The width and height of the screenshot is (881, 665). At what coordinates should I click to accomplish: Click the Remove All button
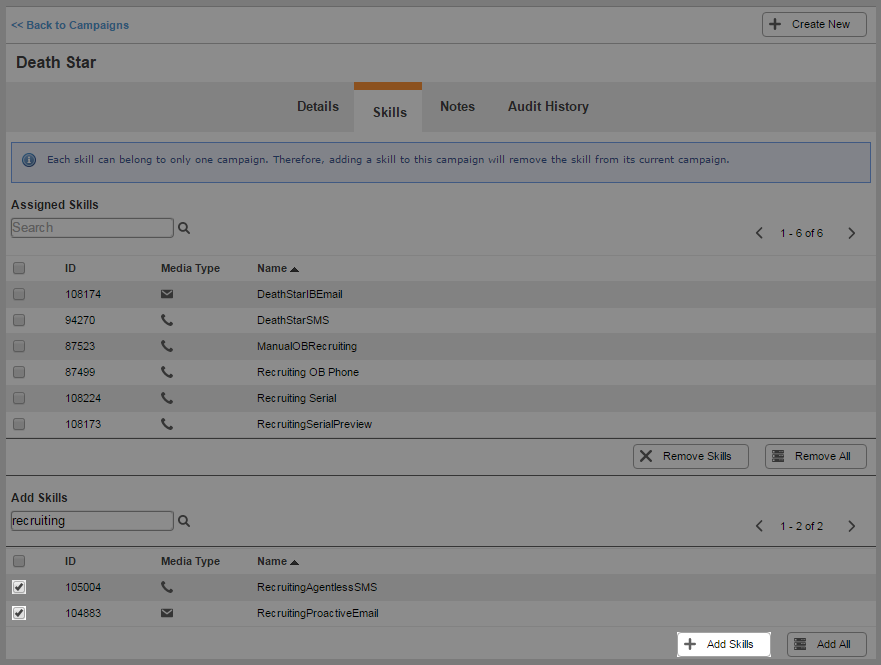click(x=816, y=457)
